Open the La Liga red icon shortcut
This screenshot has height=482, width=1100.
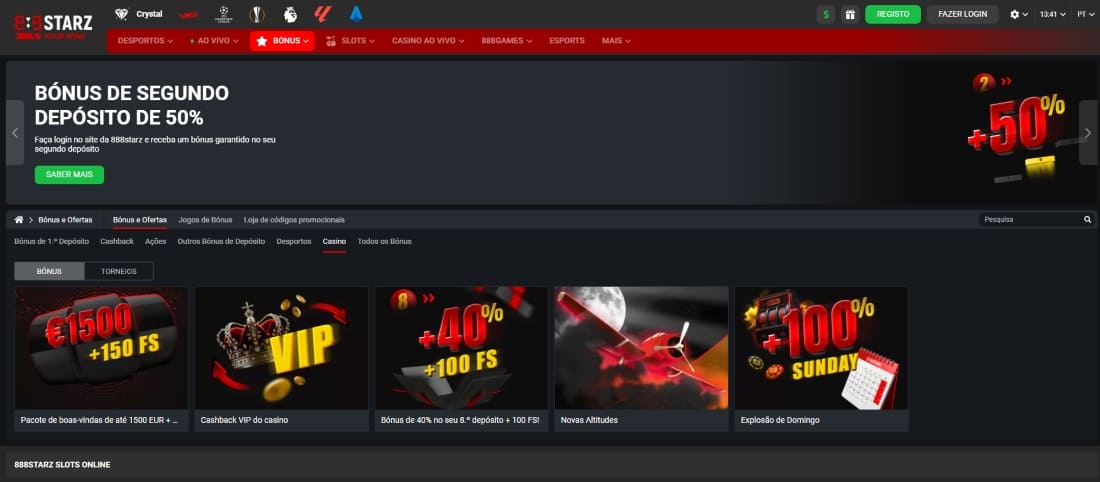point(323,14)
